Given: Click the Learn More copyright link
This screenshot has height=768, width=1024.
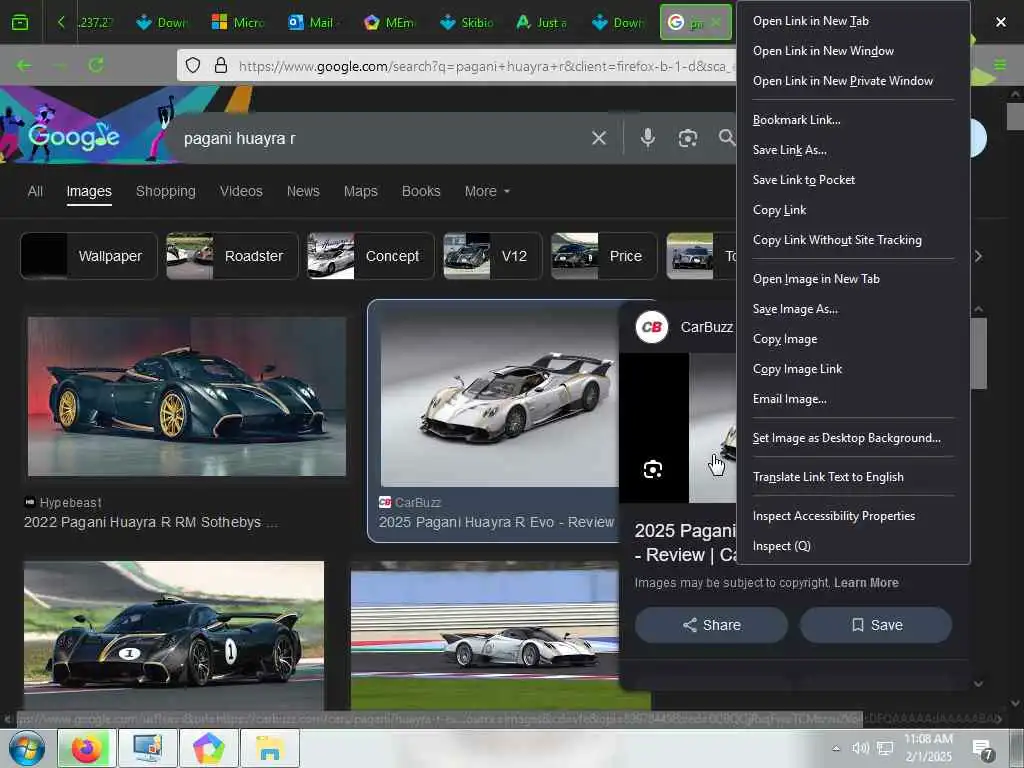Looking at the screenshot, I should [x=866, y=583].
